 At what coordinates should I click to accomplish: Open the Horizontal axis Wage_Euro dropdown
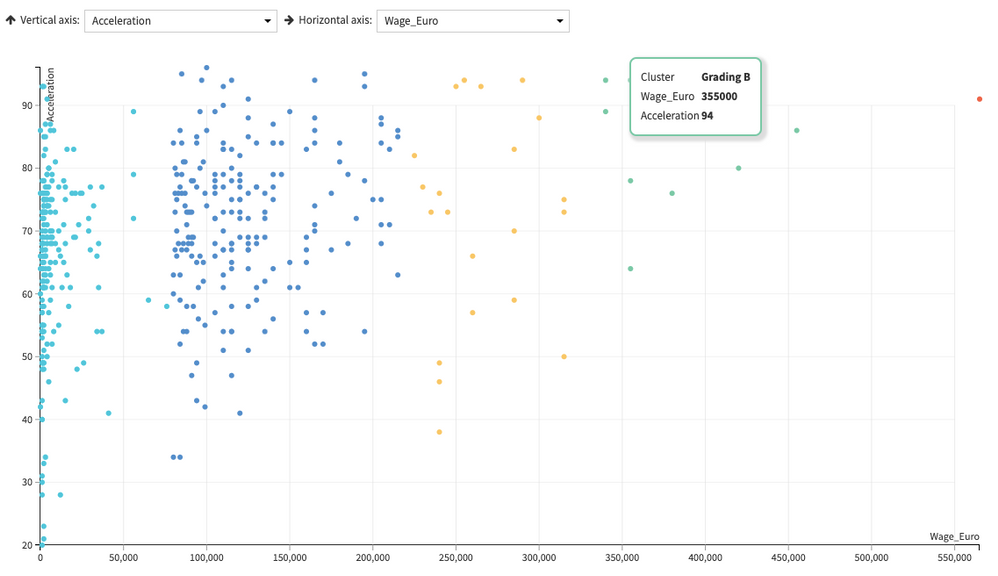pyautogui.click(x=472, y=21)
